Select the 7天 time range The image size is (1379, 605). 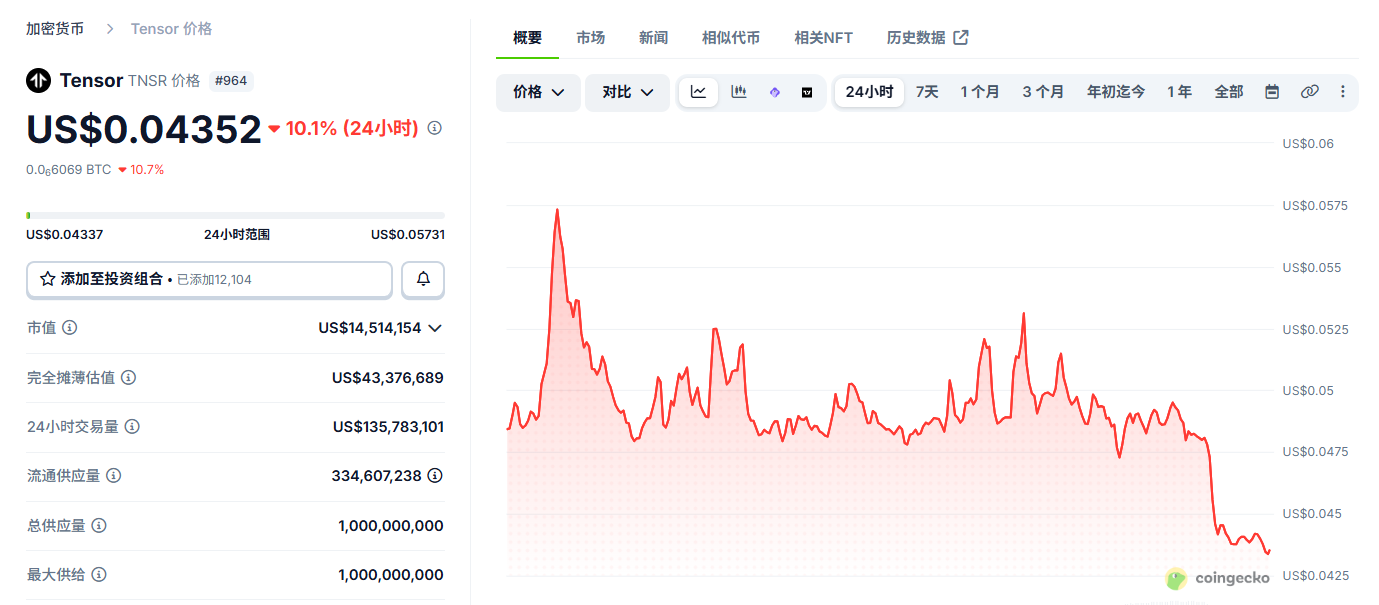(927, 92)
